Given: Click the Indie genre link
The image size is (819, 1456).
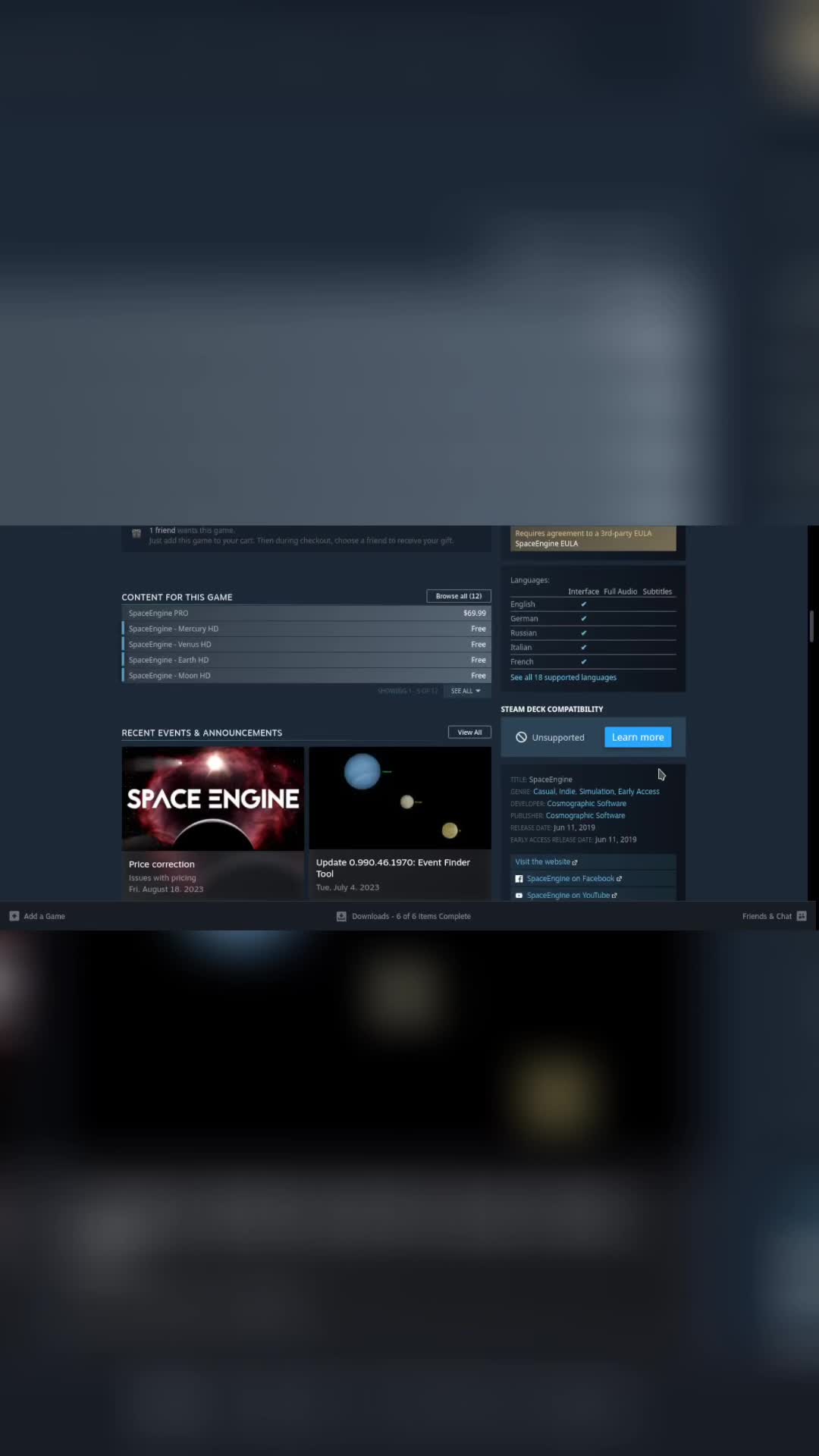Looking at the screenshot, I should coord(567,792).
